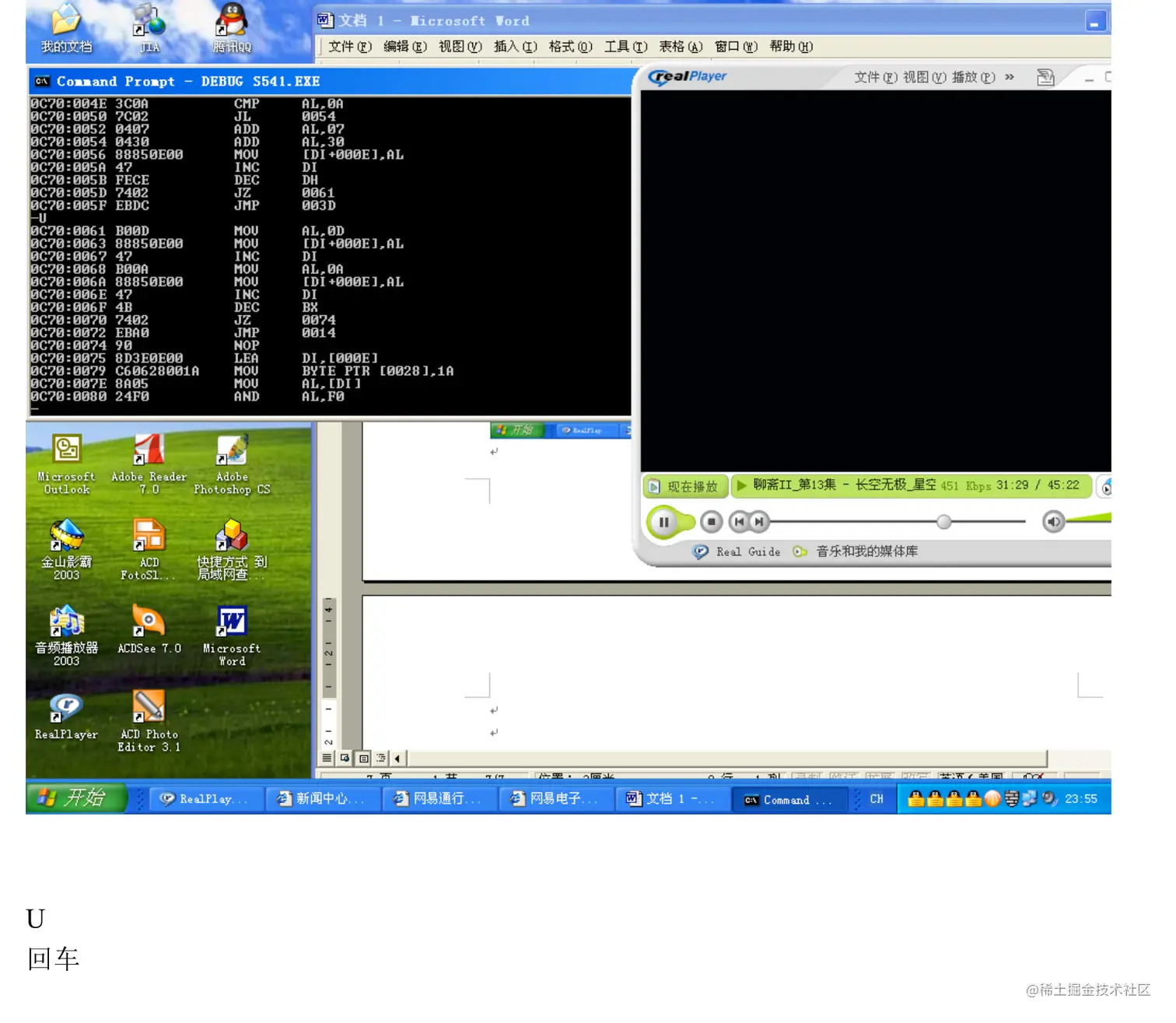This screenshot has width=1176, height=1023.
Task: Click the 开始 Start button
Action: (x=76, y=798)
